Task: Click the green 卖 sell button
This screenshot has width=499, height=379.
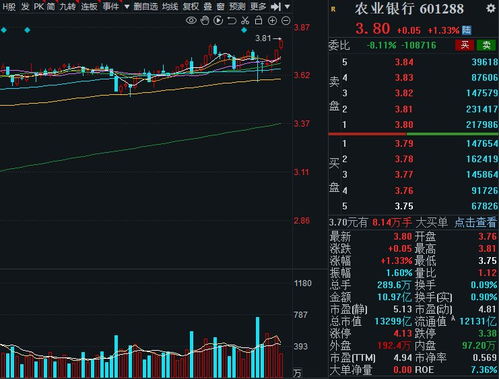Action: [486, 45]
